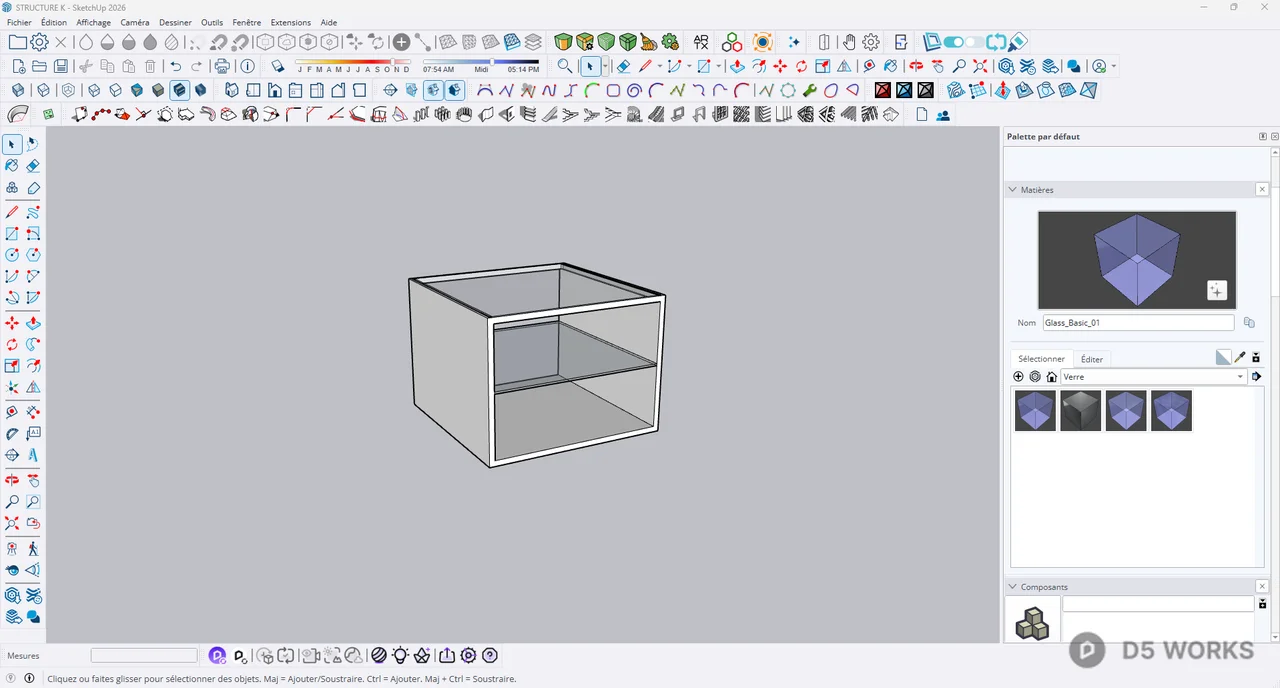Open the Details arrow in Matières panel
The width and height of the screenshot is (1280, 688).
point(1256,377)
